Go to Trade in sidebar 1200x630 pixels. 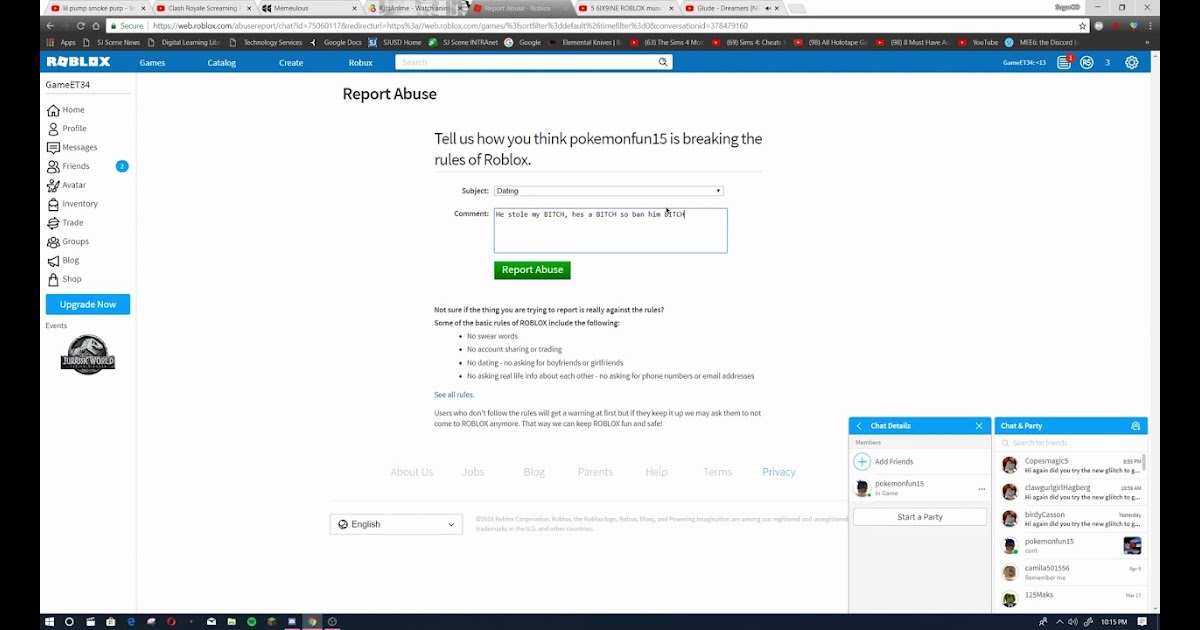(x=65, y=223)
